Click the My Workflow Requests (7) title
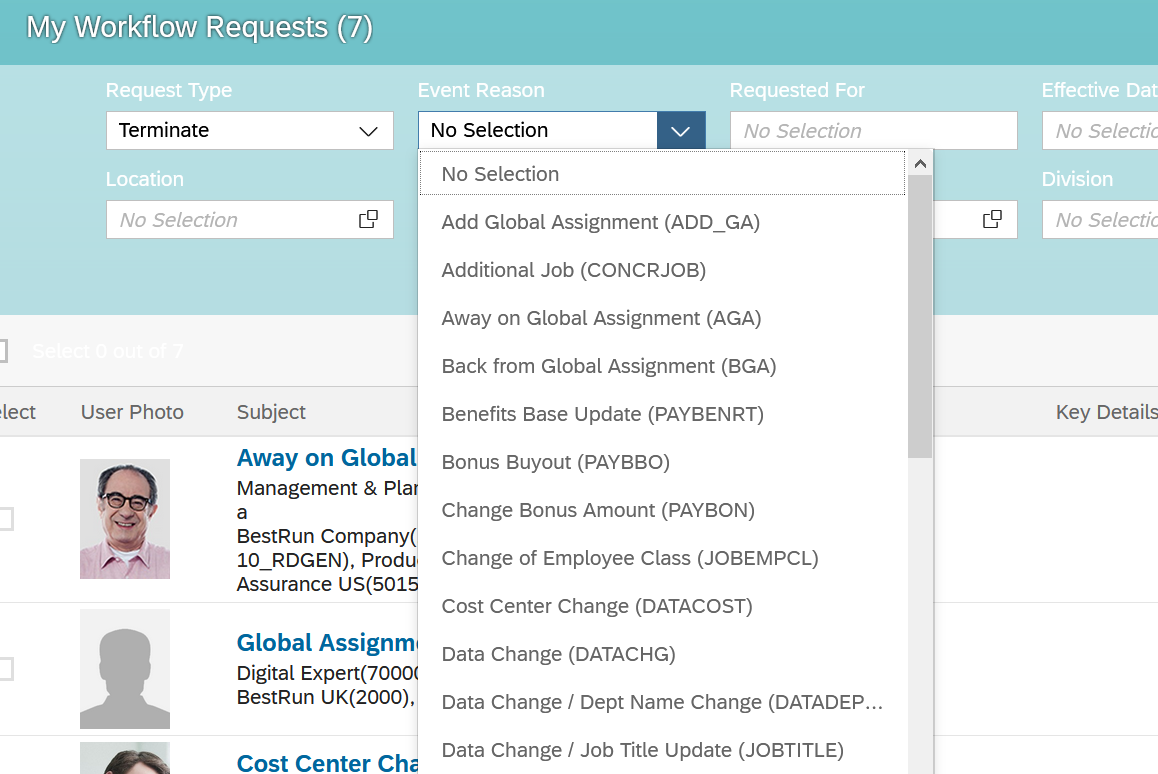Image resolution: width=1158 pixels, height=774 pixels. click(199, 27)
